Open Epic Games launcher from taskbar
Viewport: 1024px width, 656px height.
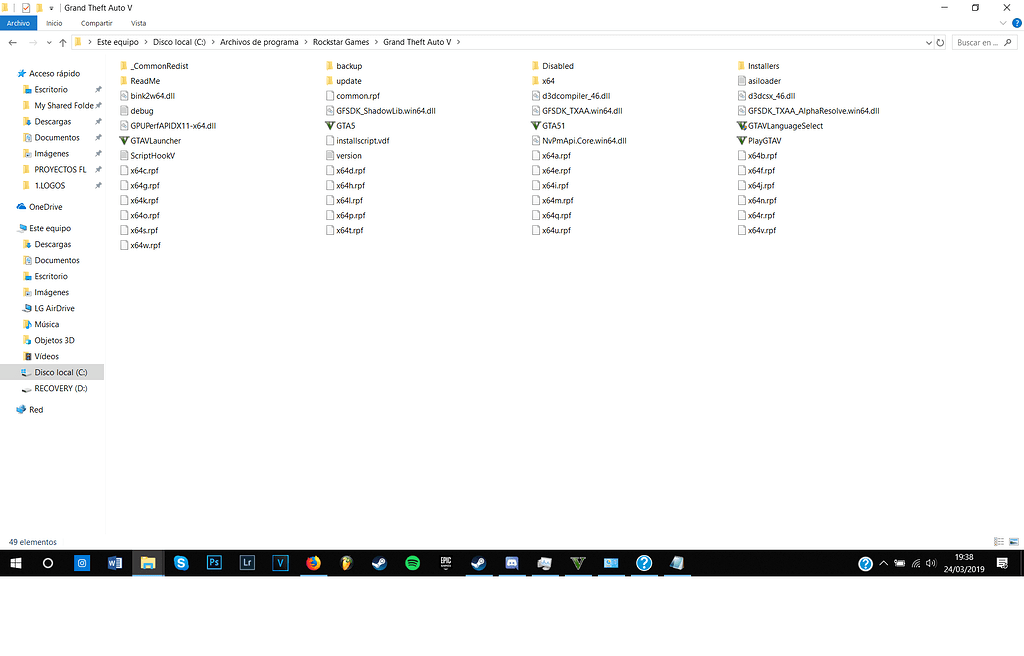[x=445, y=563]
